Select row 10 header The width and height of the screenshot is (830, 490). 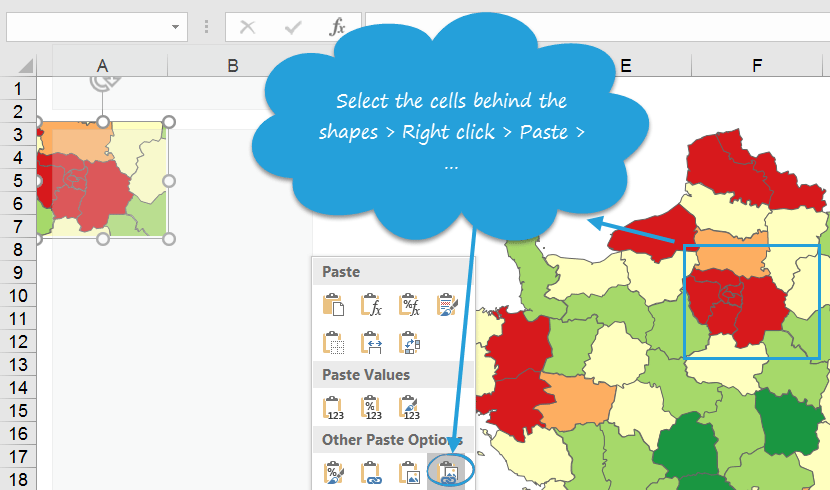coord(18,295)
